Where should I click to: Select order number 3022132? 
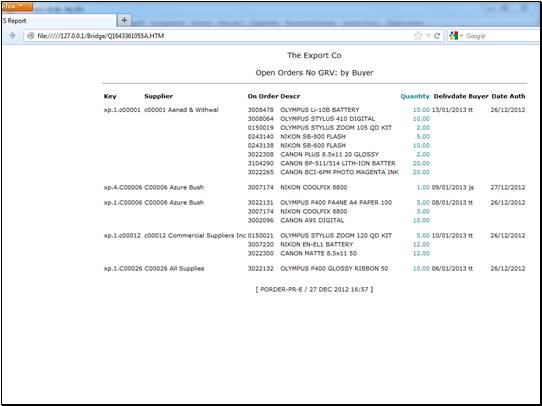[260, 269]
